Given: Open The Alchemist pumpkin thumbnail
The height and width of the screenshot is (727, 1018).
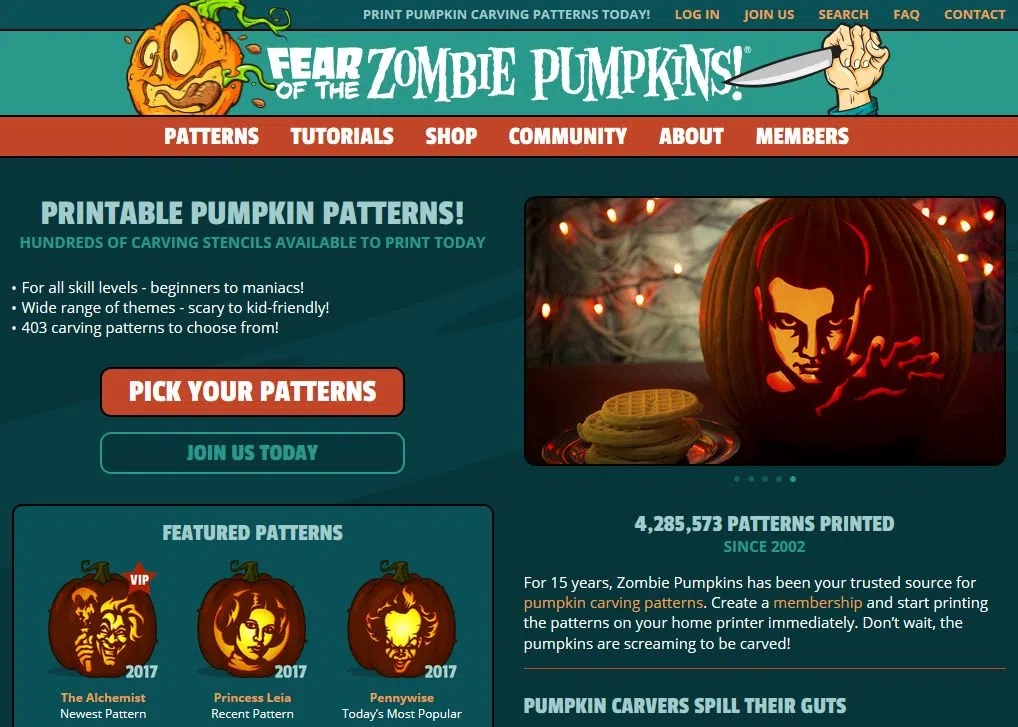Looking at the screenshot, I should click(103, 619).
